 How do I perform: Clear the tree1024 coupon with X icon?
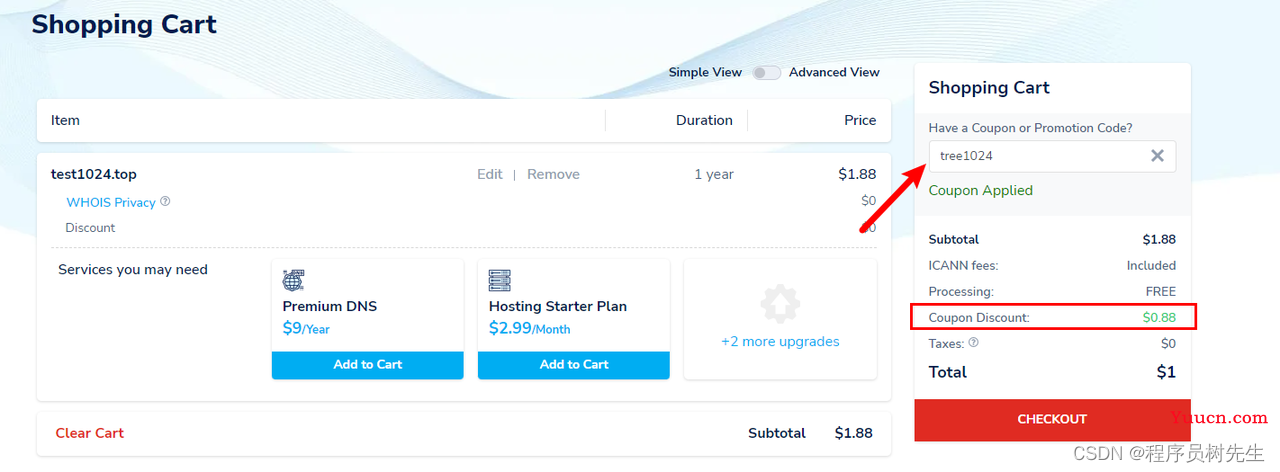1157,155
